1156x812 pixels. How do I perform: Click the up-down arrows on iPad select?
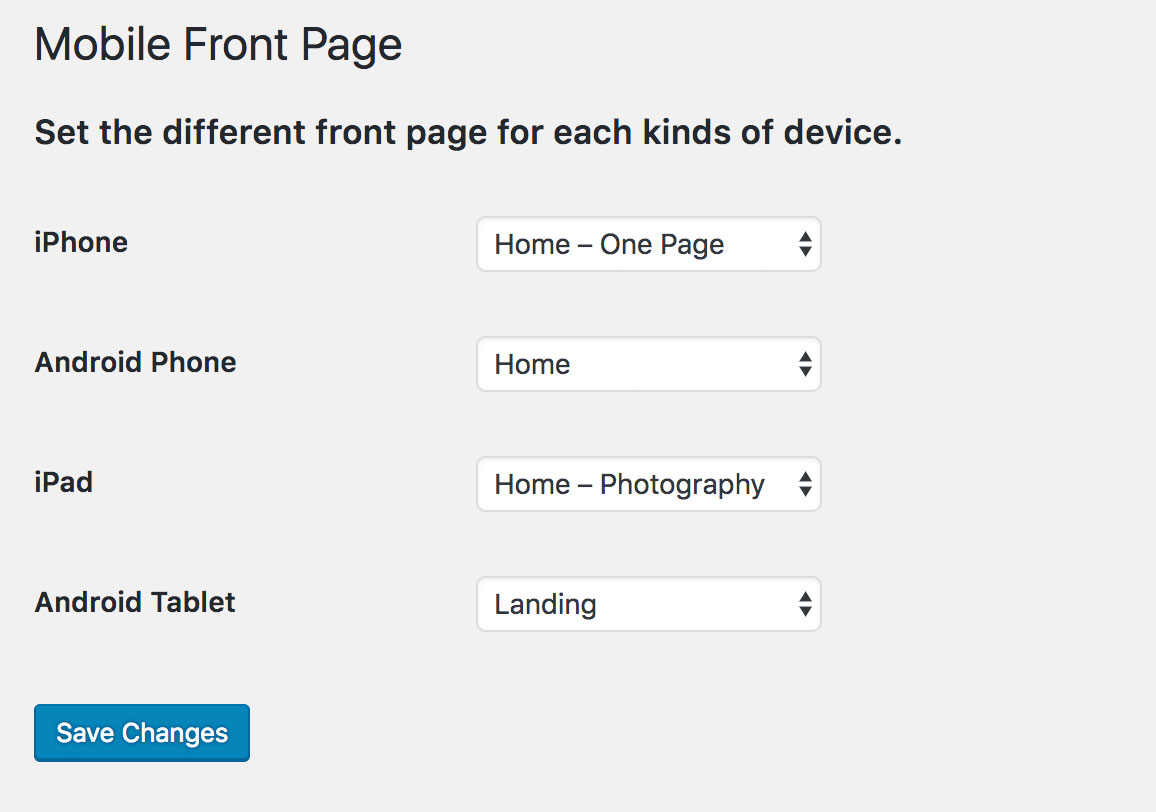pyautogui.click(x=805, y=485)
